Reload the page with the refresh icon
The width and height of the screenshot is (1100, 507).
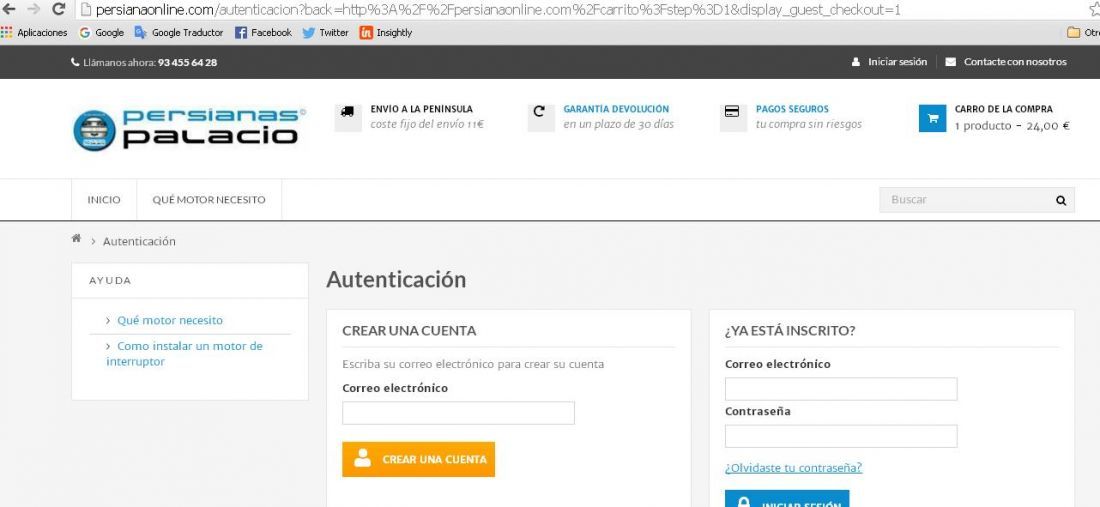(x=59, y=9)
